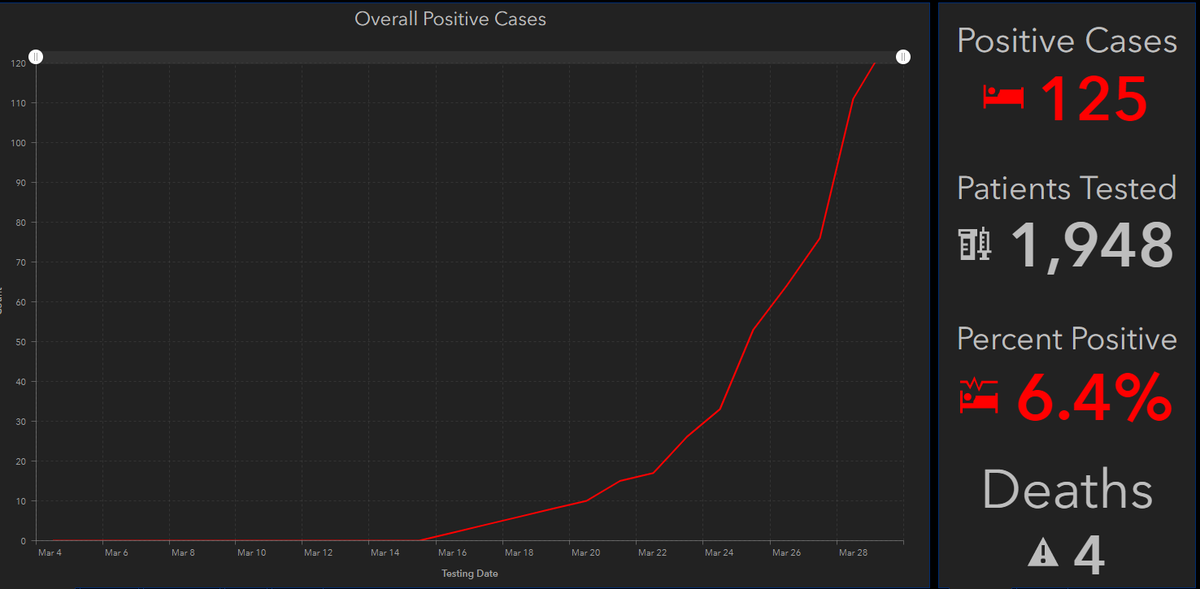Click the Mar 4 x-axis label

[x=48, y=552]
